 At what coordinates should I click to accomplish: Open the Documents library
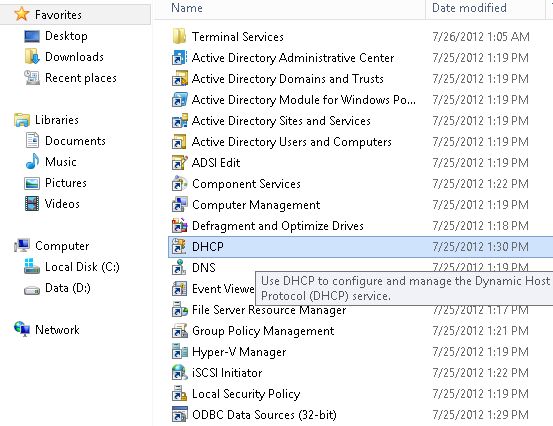click(75, 141)
